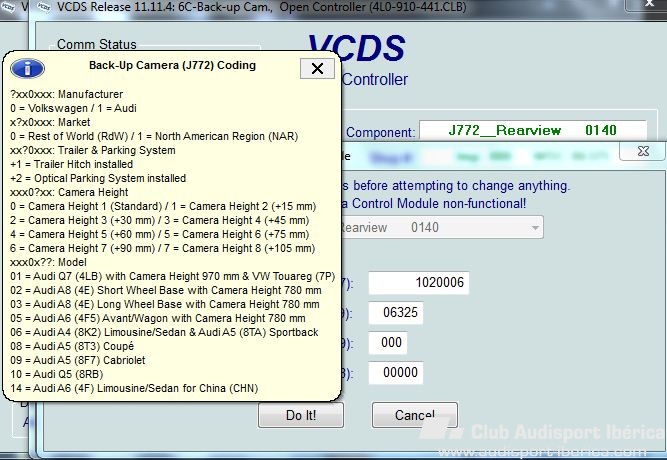667x460 pixels.
Task: Click '14 = Audi A6 (4F) China' line
Action: [134, 388]
